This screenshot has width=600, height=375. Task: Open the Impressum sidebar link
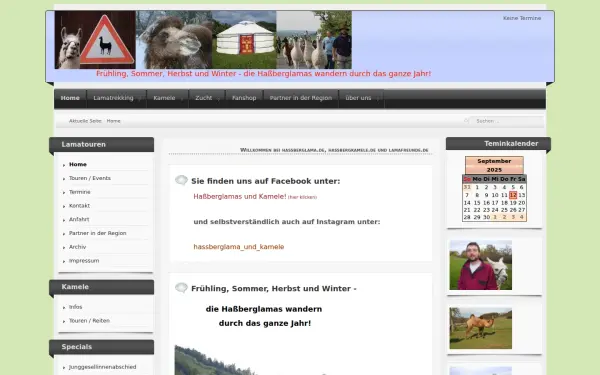pyautogui.click(x=84, y=261)
